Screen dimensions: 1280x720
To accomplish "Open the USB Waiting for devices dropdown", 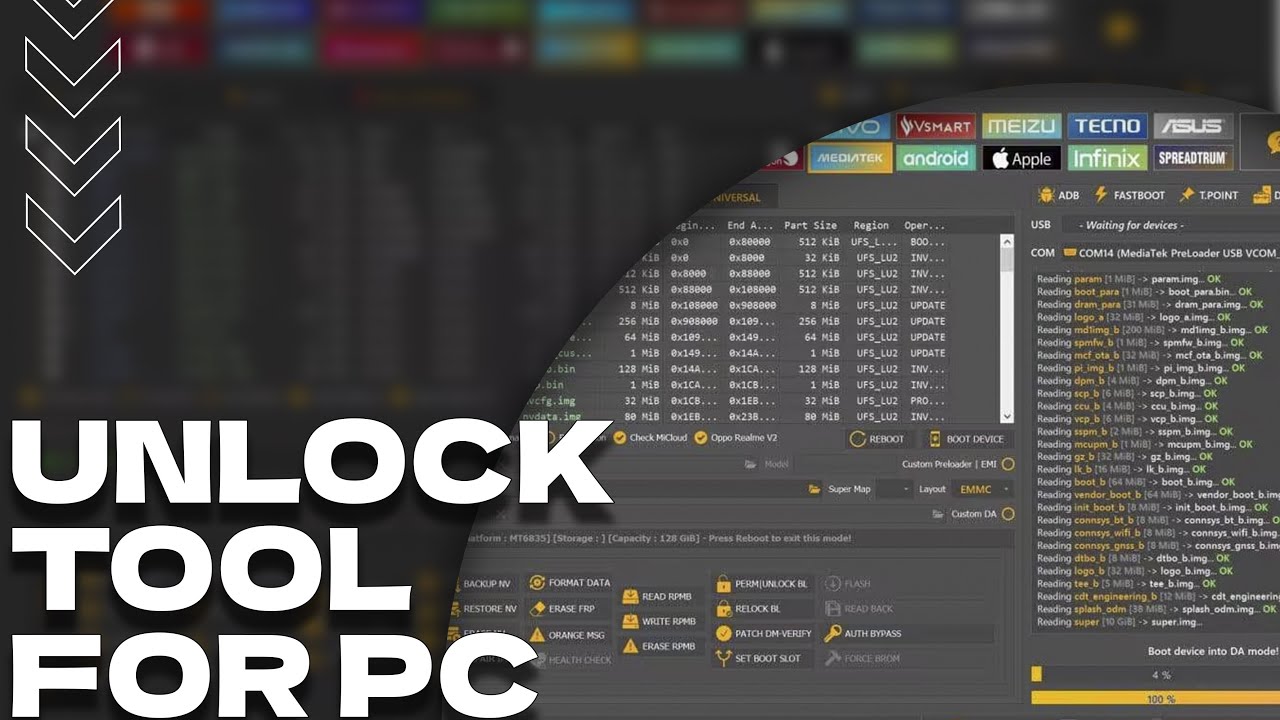I will (x=1170, y=225).
